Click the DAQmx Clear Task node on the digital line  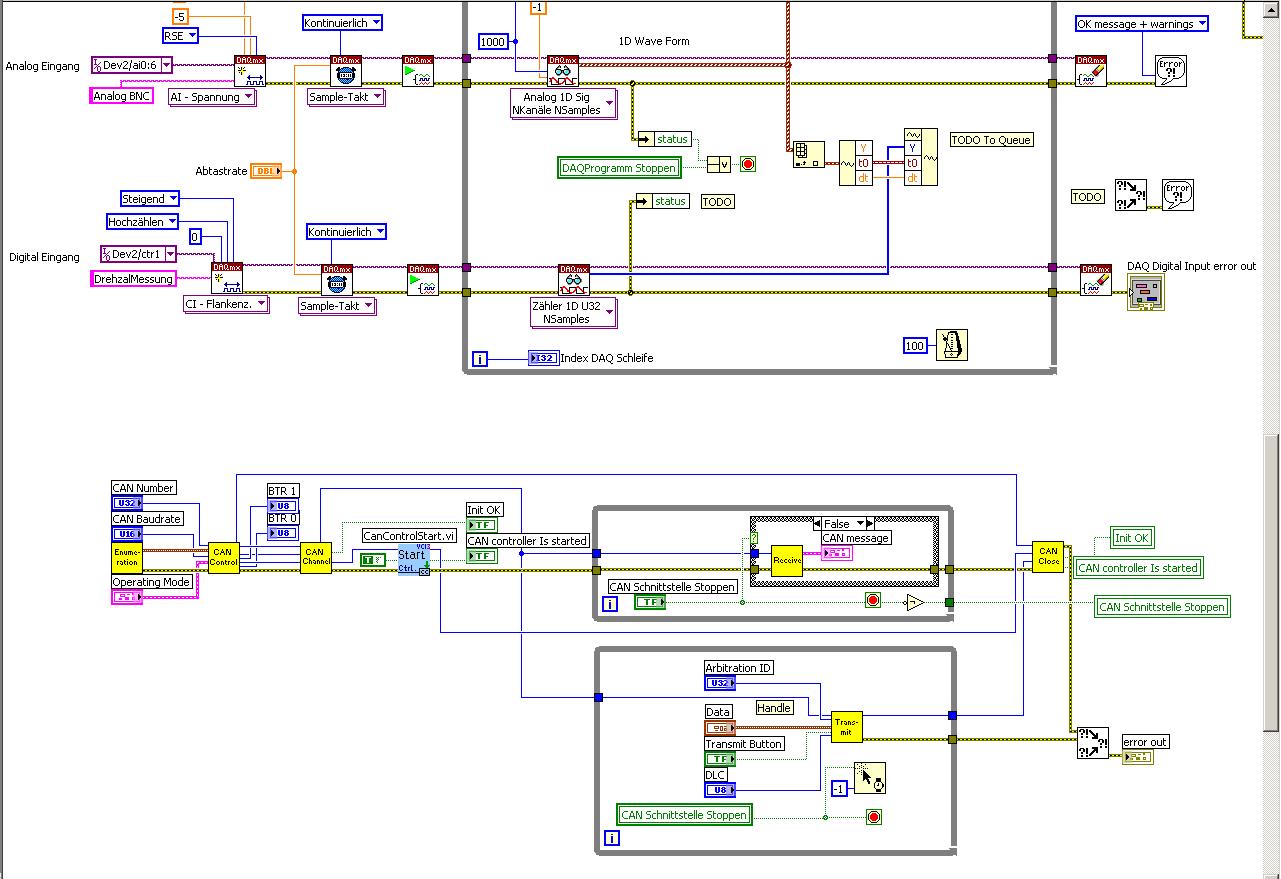pos(1096,280)
